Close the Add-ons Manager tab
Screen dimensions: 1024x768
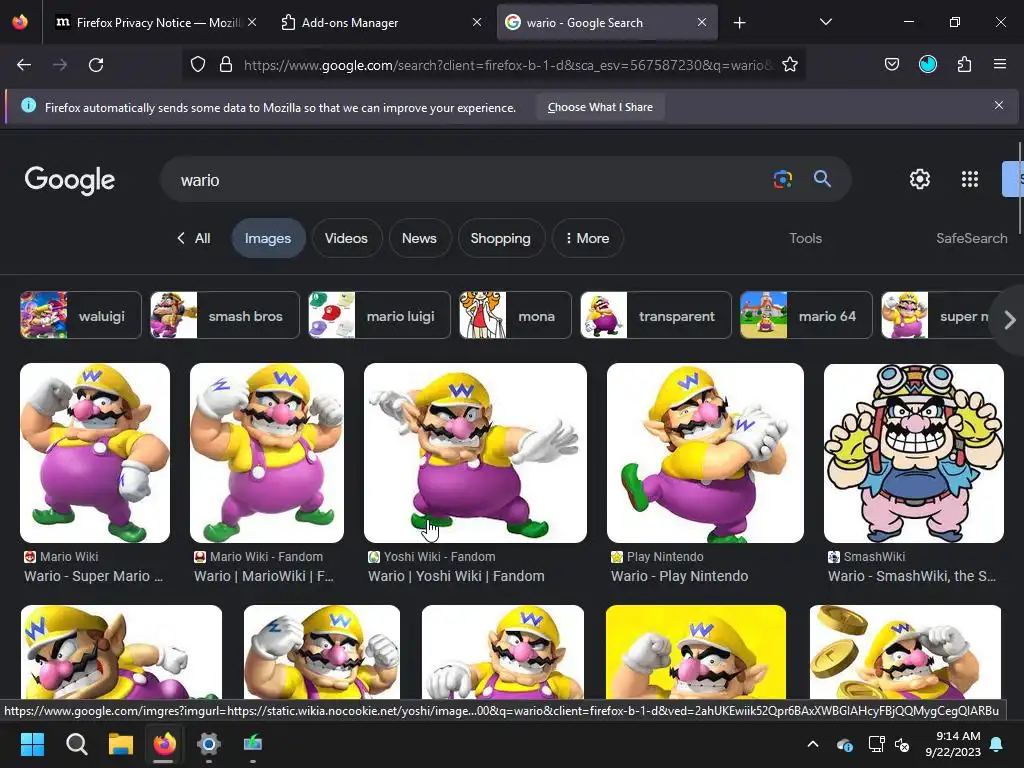(477, 22)
